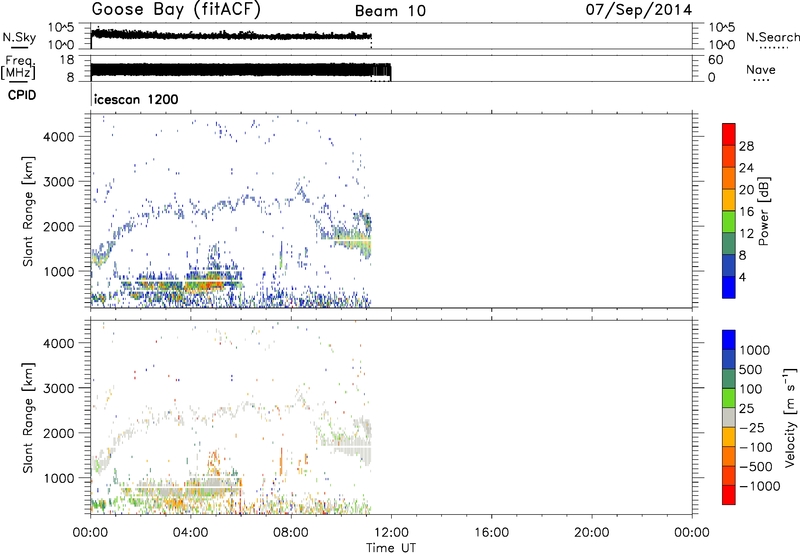Viewport: 800px width, 554px height.
Task: Click the dotted line sample under "Nave"
Action: (761, 80)
